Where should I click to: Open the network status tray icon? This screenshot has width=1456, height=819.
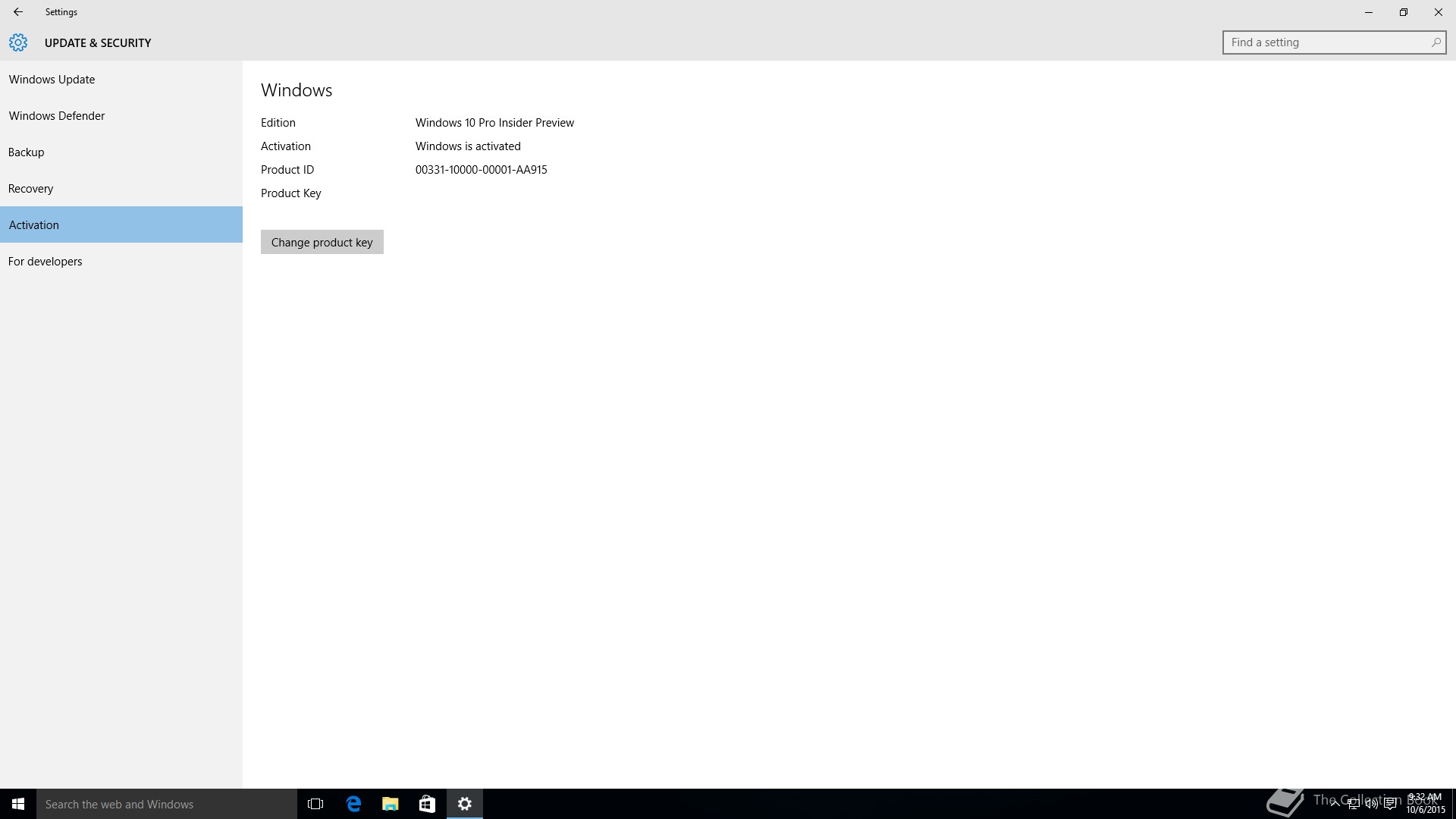click(x=1353, y=804)
